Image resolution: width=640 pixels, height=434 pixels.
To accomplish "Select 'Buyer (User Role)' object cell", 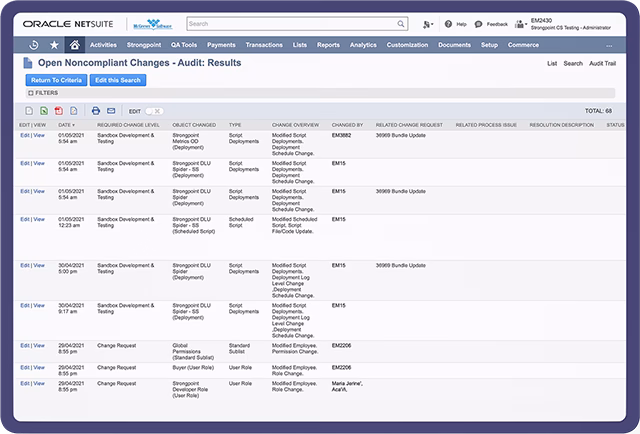I will pos(193,367).
